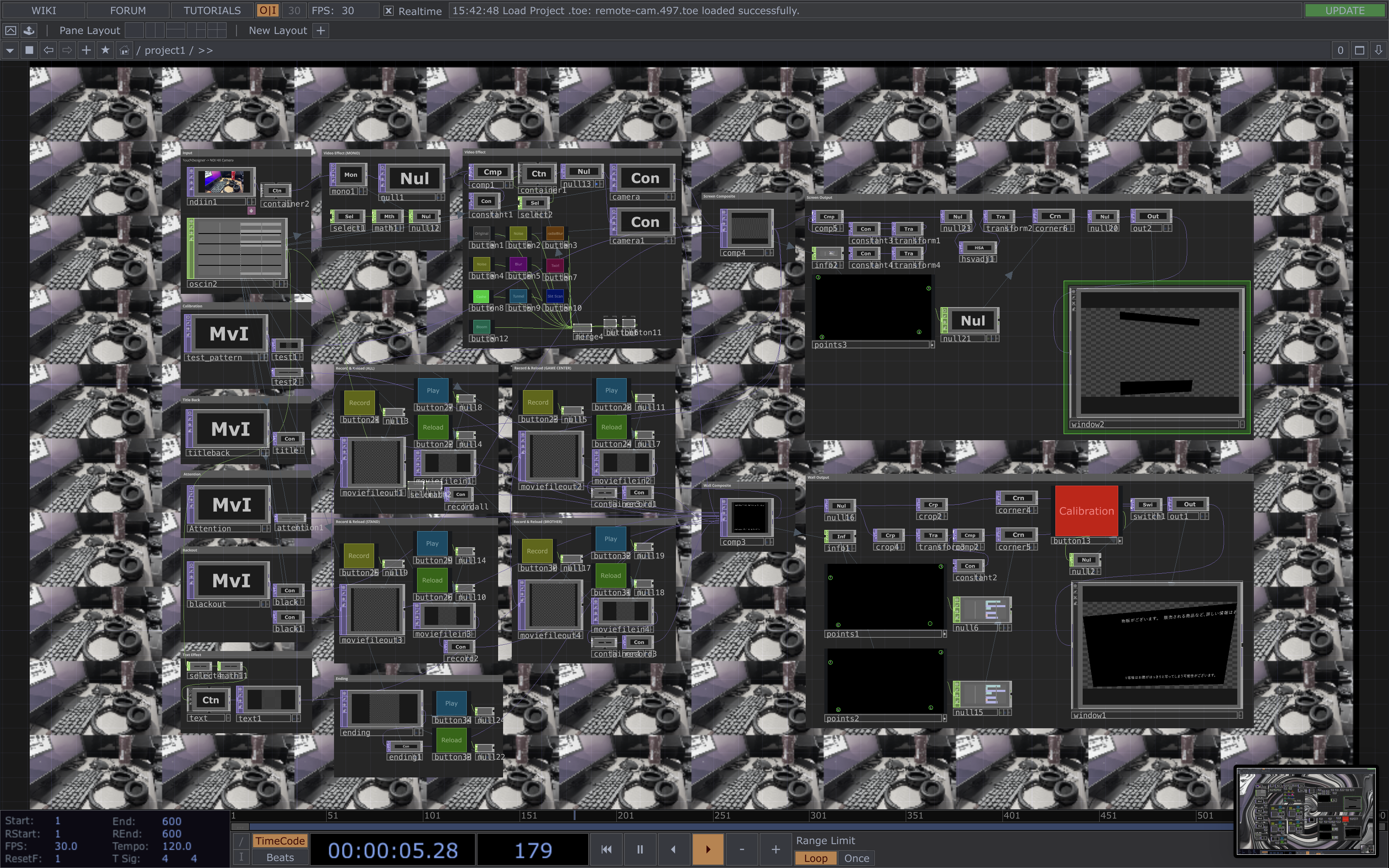Open the pane type dropdown arrow
The image size is (1389, 868).
(10, 50)
